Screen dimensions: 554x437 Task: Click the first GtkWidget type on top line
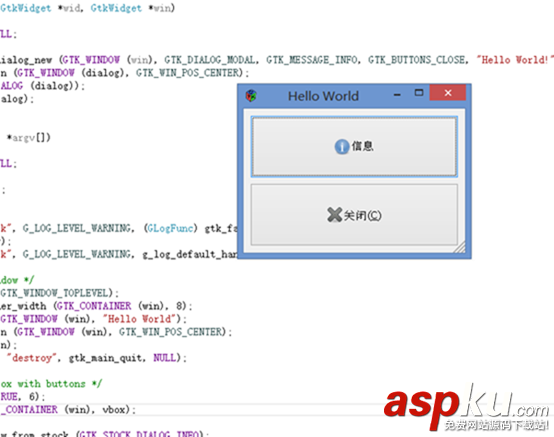25,8
